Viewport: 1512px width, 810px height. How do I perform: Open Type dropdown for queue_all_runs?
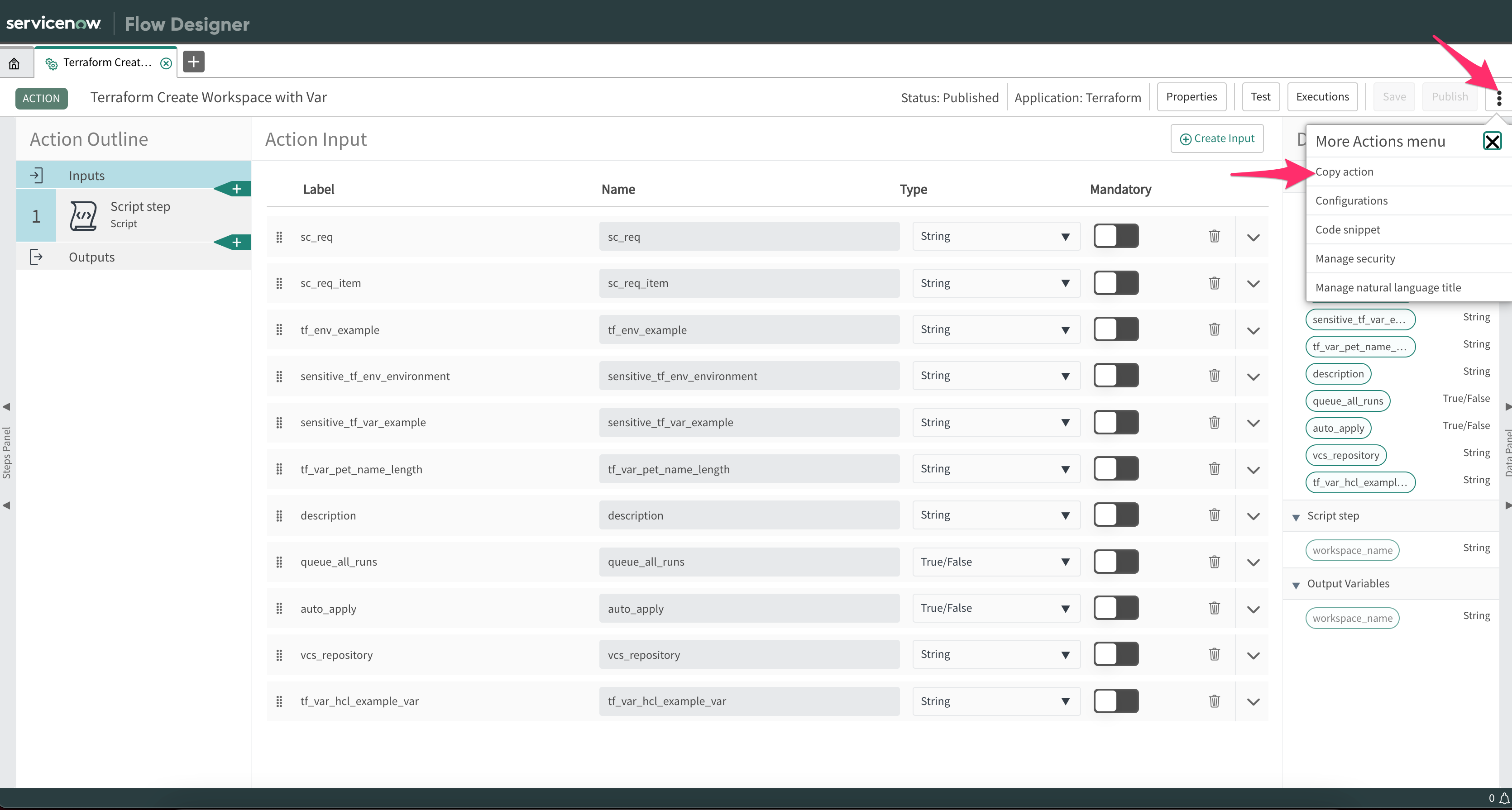[x=995, y=562]
